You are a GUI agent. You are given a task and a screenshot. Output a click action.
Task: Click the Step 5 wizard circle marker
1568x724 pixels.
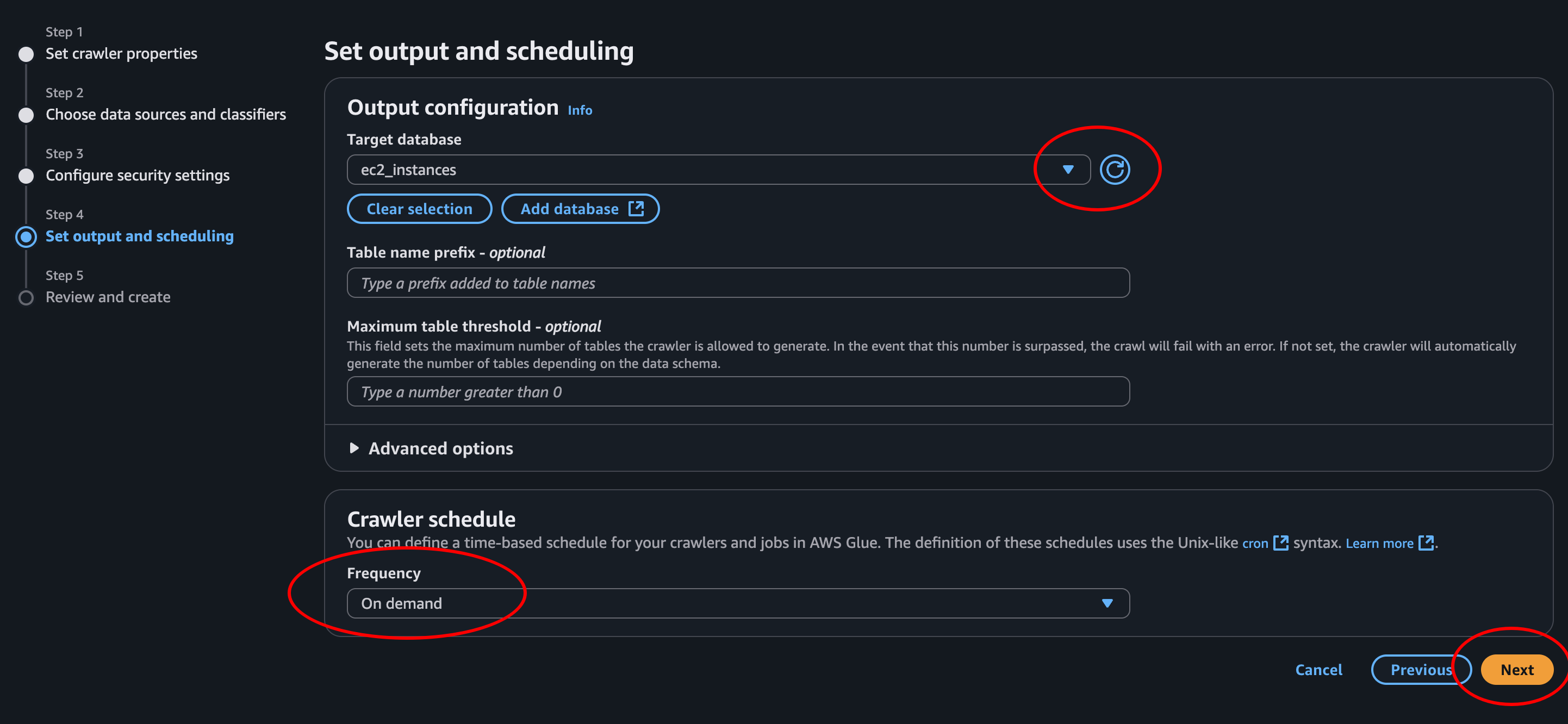[26, 297]
